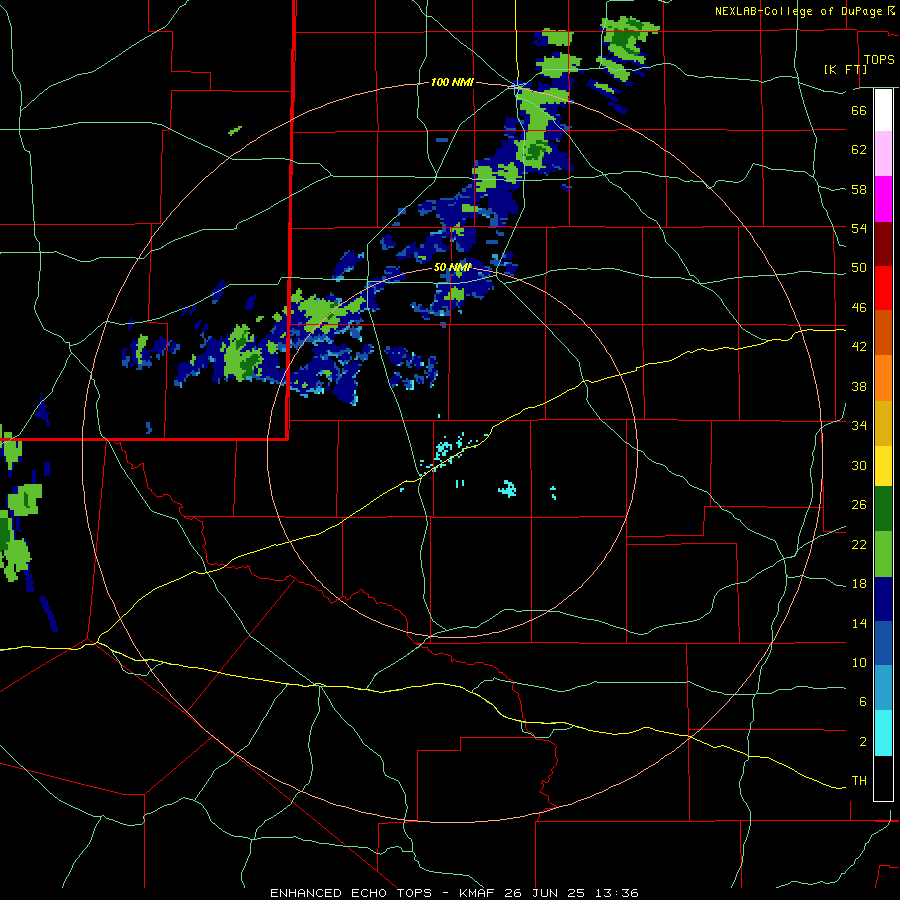
Task: Click the legend value '6'
Action: click(863, 702)
